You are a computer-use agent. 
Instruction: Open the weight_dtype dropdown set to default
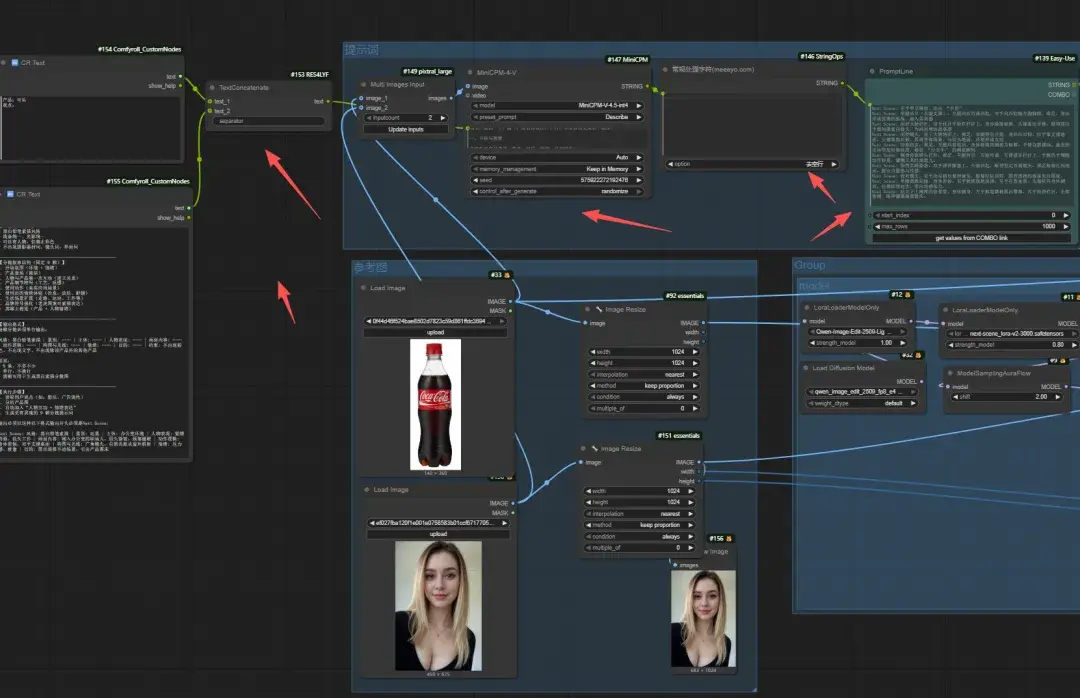pos(862,403)
